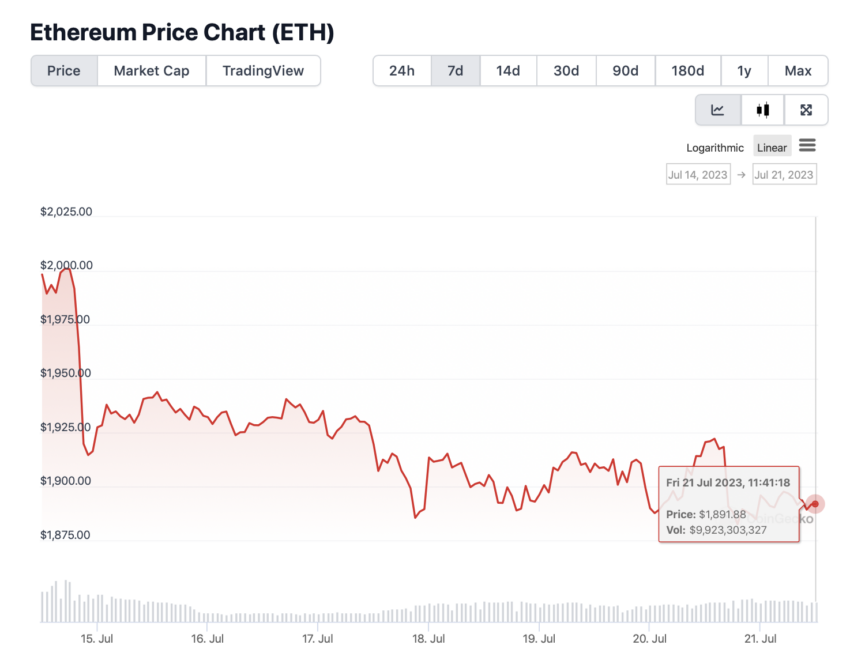The width and height of the screenshot is (850, 664).
Task: Open fullscreen chart expand icon
Action: (806, 110)
